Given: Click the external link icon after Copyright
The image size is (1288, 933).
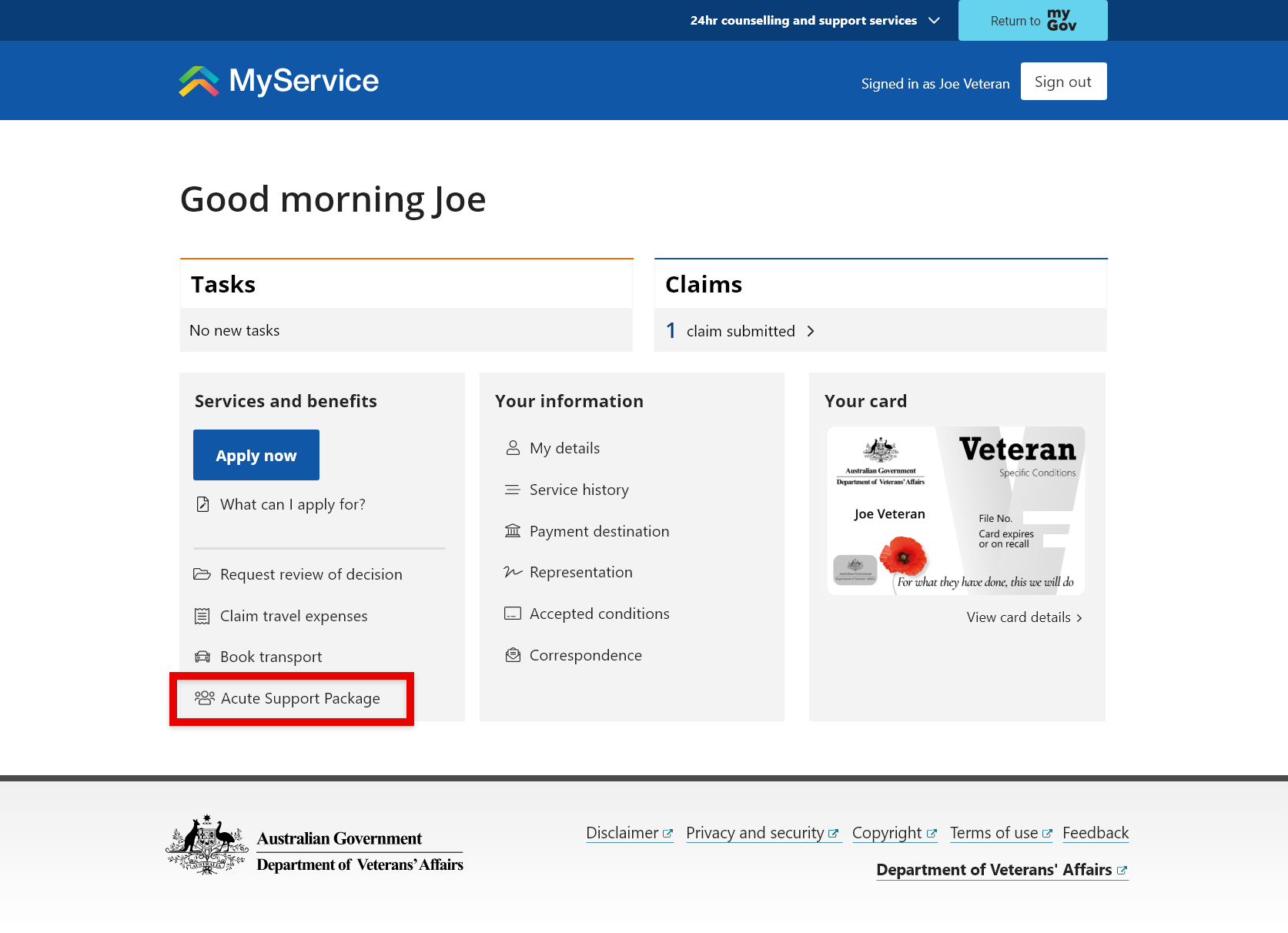Looking at the screenshot, I should point(932,833).
